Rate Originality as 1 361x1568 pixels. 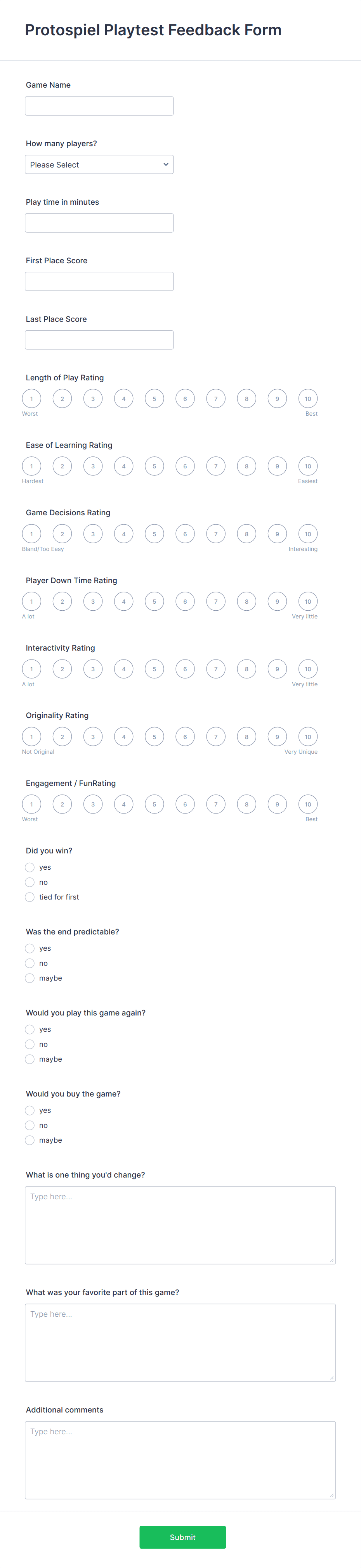pyautogui.click(x=32, y=737)
